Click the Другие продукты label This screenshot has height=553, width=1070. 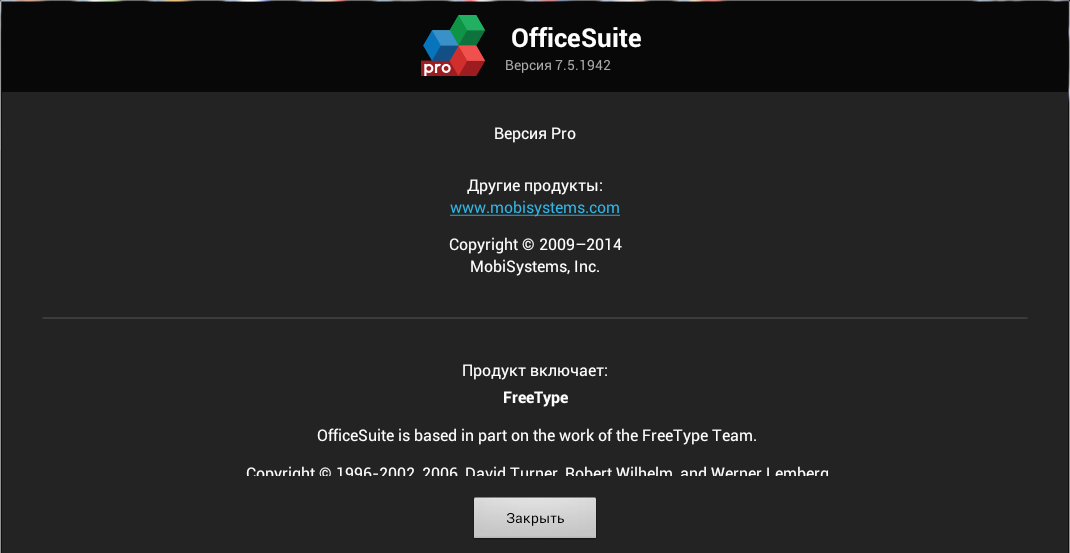point(535,186)
